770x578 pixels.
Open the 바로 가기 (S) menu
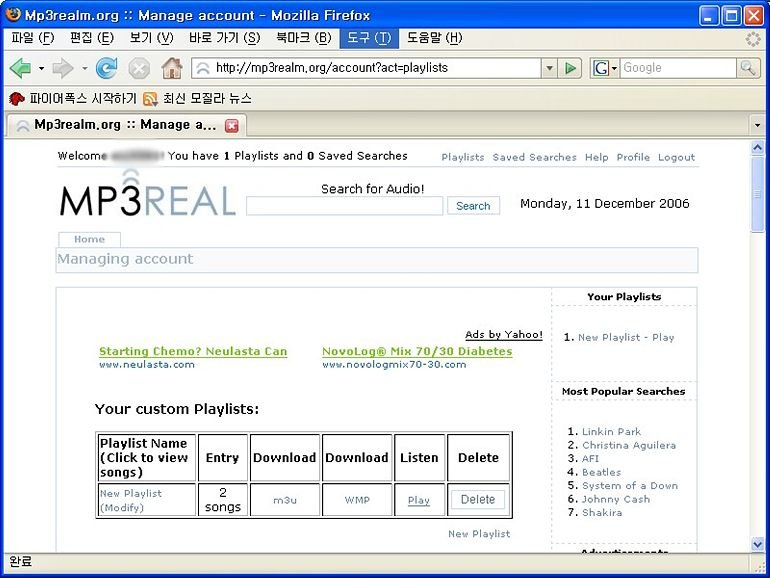point(224,38)
